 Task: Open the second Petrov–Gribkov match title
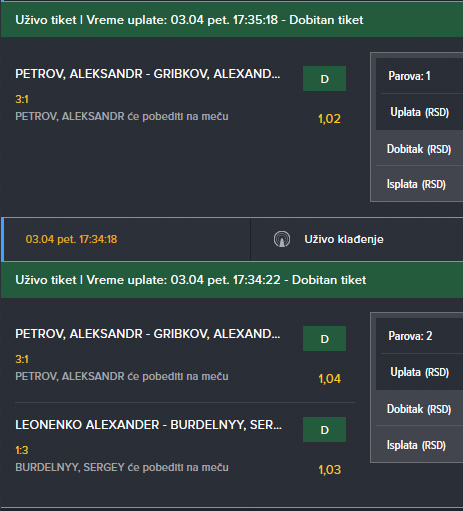pyautogui.click(x=148, y=334)
